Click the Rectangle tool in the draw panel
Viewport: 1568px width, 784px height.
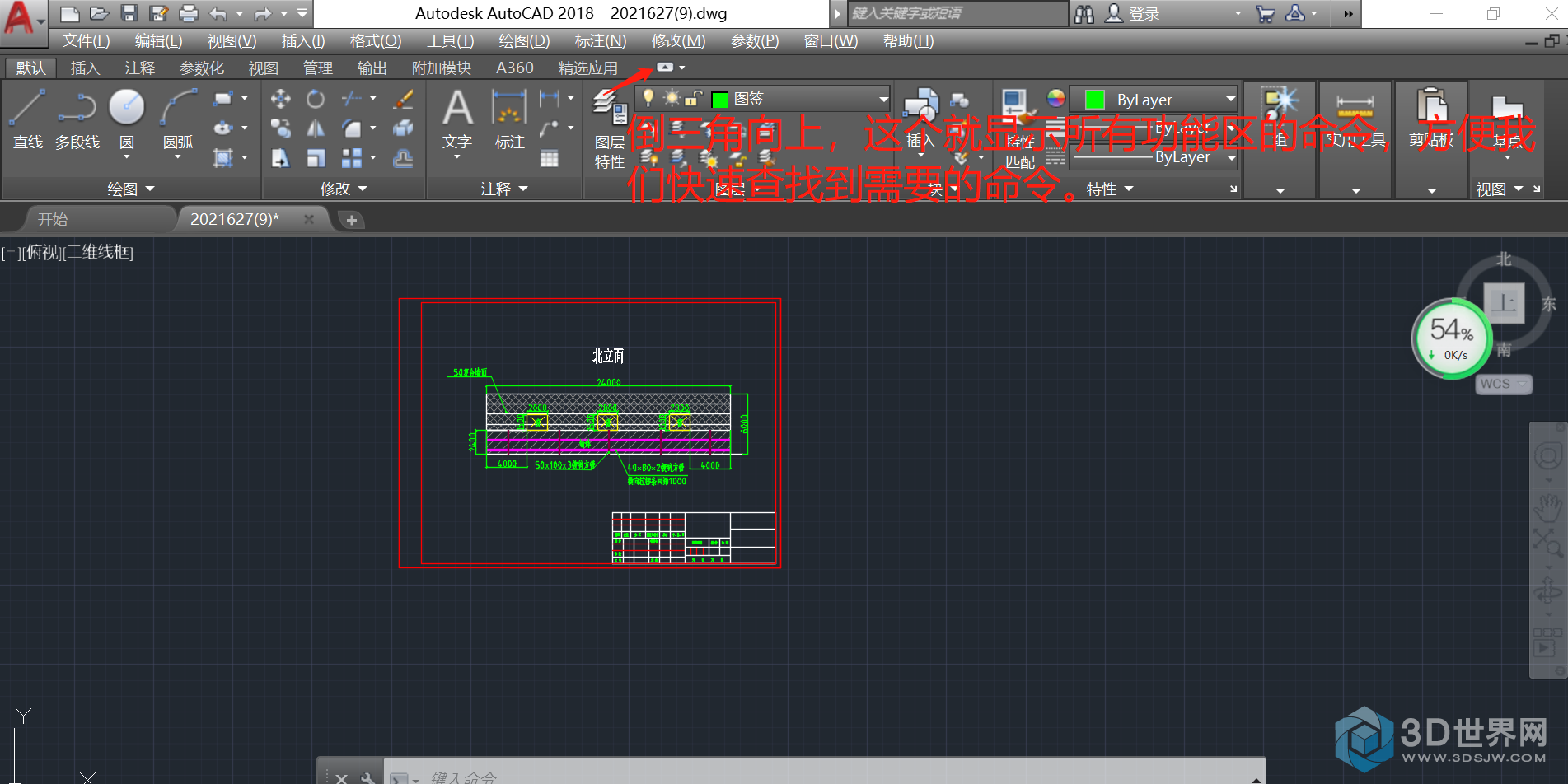[x=223, y=99]
